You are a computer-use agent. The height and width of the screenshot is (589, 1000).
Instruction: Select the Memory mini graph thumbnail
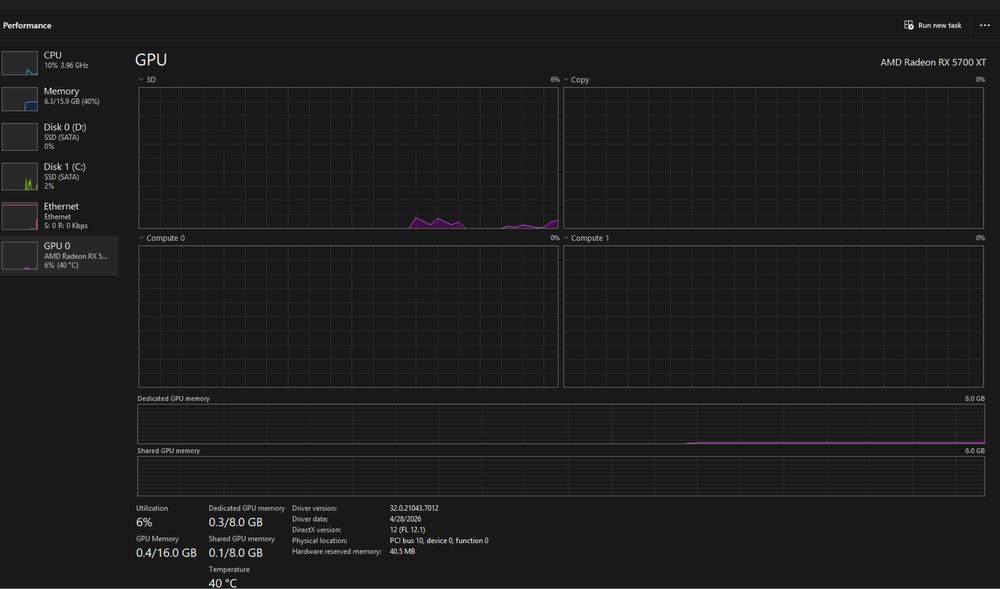pyautogui.click(x=20, y=99)
